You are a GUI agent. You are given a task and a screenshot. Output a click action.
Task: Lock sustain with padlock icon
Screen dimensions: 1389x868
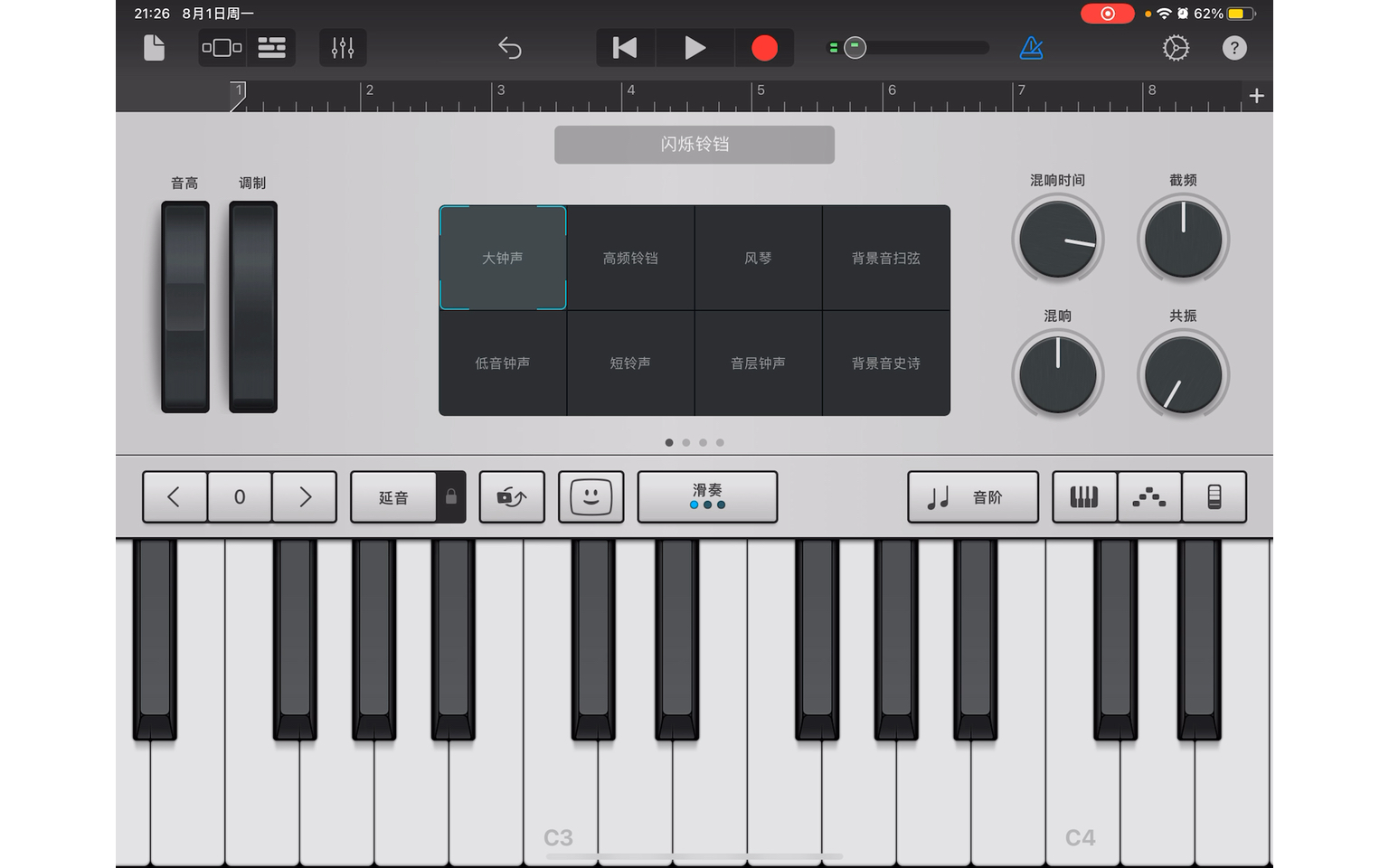pyautogui.click(x=451, y=497)
